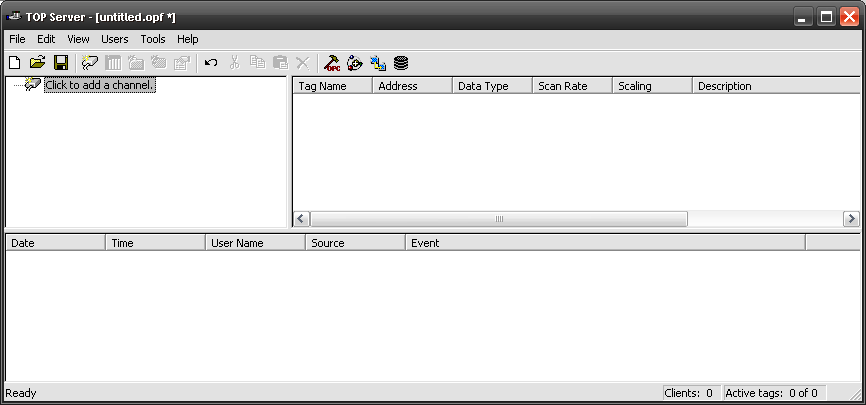Launch OPC Quick Client hammer icon

(x=332, y=62)
